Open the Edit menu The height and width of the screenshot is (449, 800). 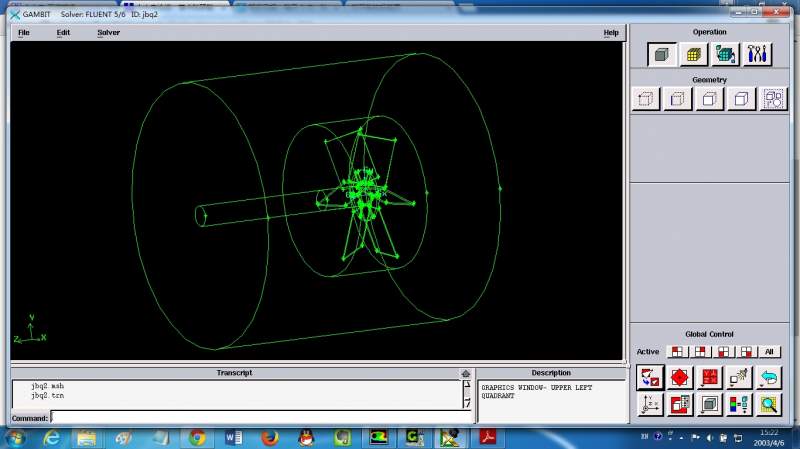pos(63,33)
